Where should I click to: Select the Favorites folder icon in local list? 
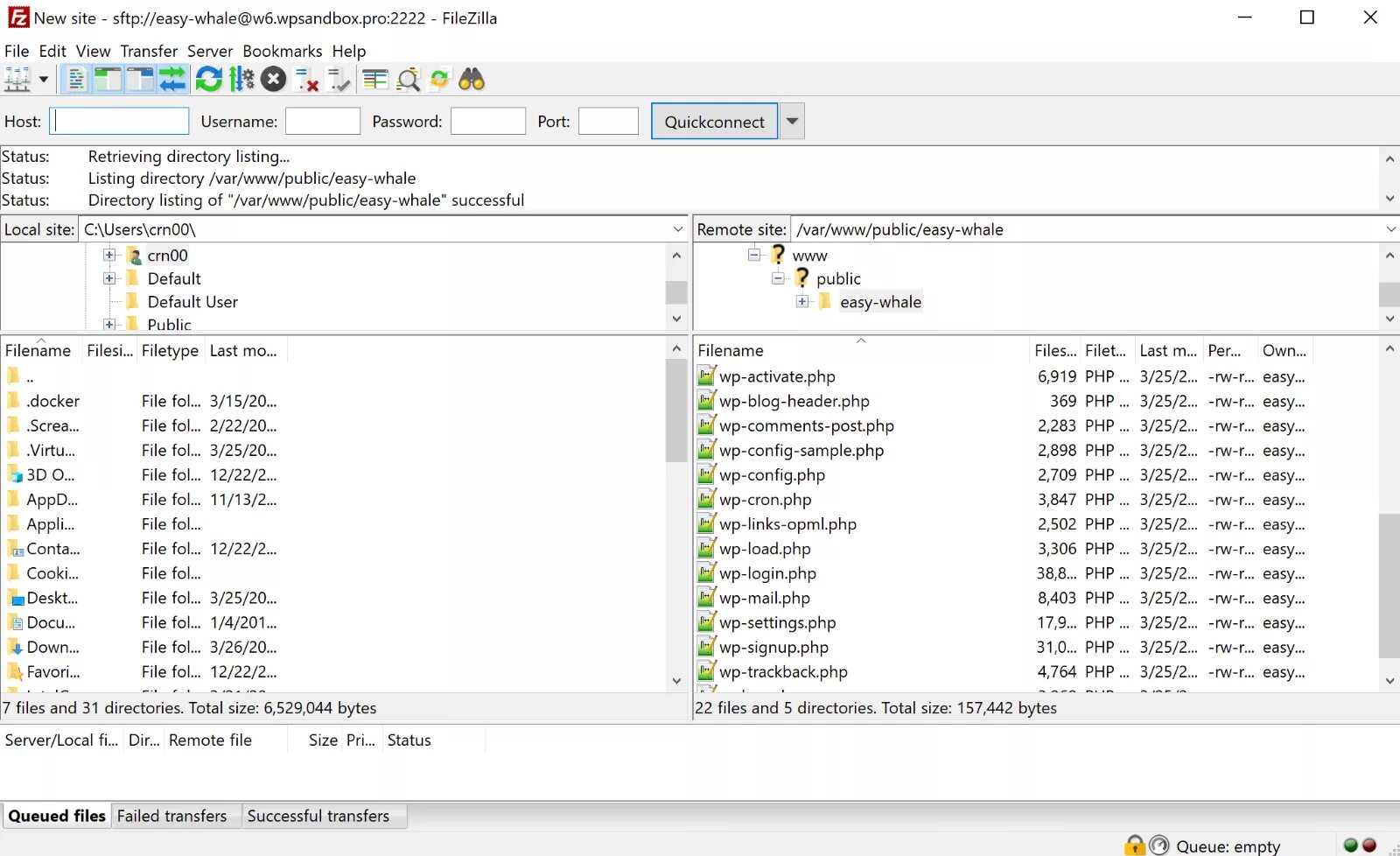tap(15, 671)
